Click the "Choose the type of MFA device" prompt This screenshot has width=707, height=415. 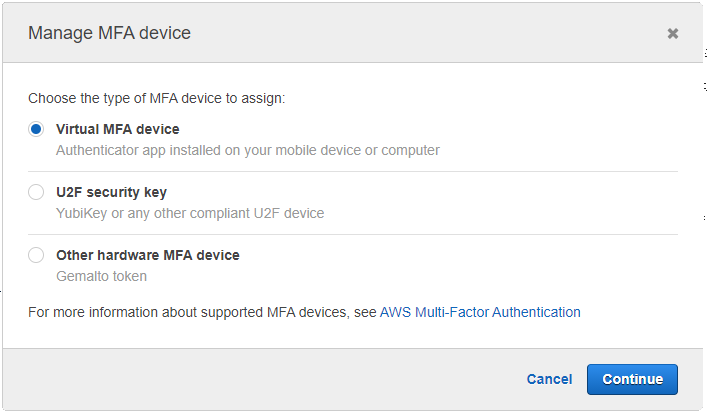(x=156, y=98)
